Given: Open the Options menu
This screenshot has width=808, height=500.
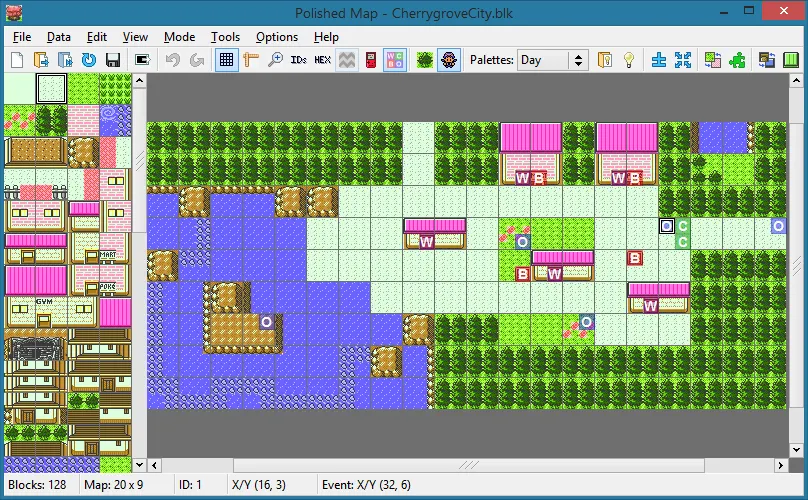Looking at the screenshot, I should 277,37.
